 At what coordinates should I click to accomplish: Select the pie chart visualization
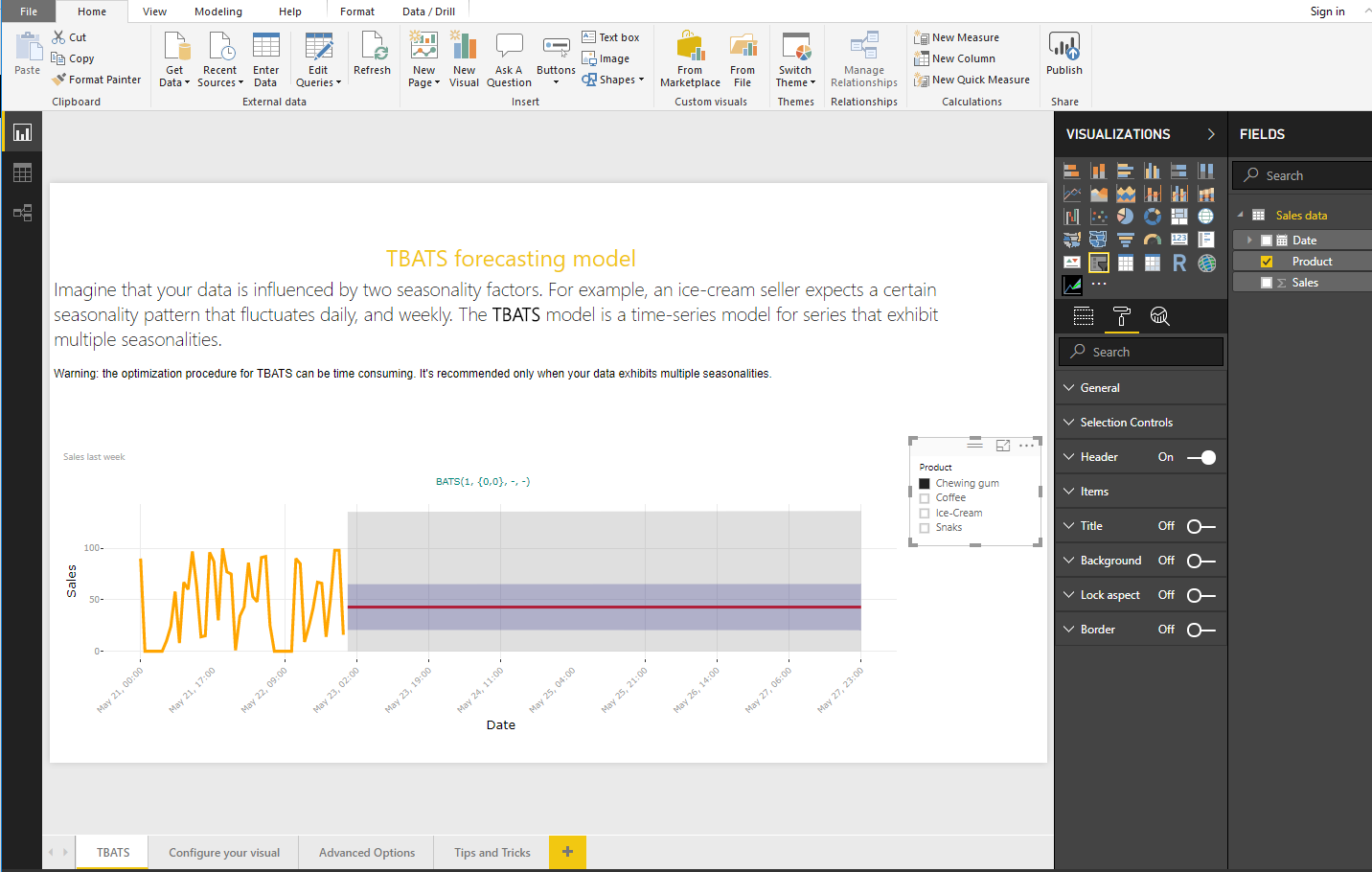[x=1126, y=217]
